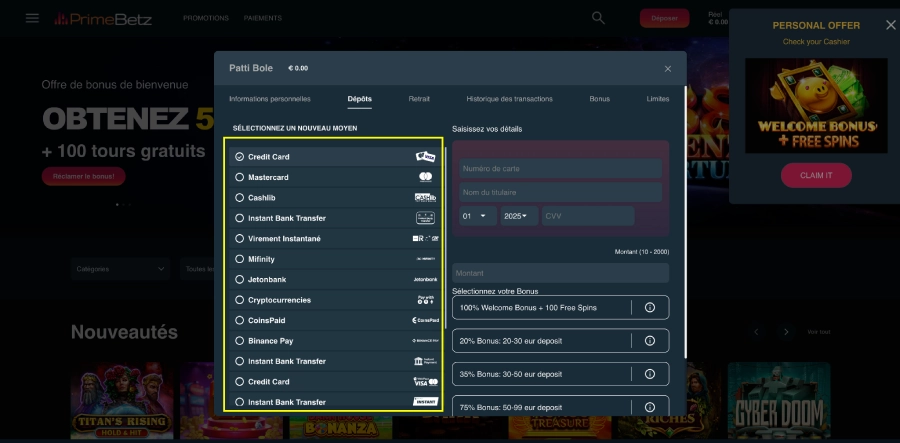Click the CLAIM IT button
Viewport: 900px width, 443px height.
[816, 175]
